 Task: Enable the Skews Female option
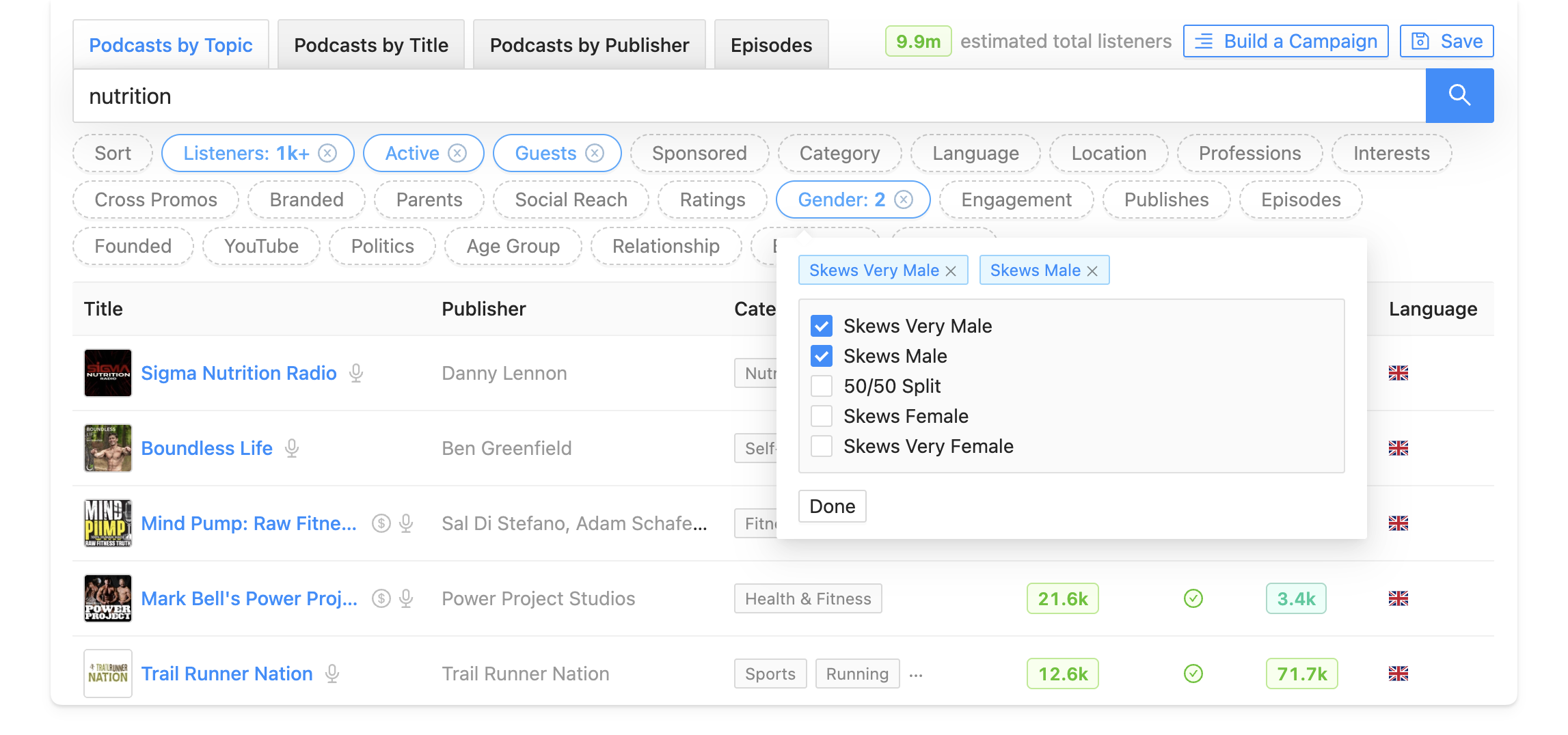(822, 416)
